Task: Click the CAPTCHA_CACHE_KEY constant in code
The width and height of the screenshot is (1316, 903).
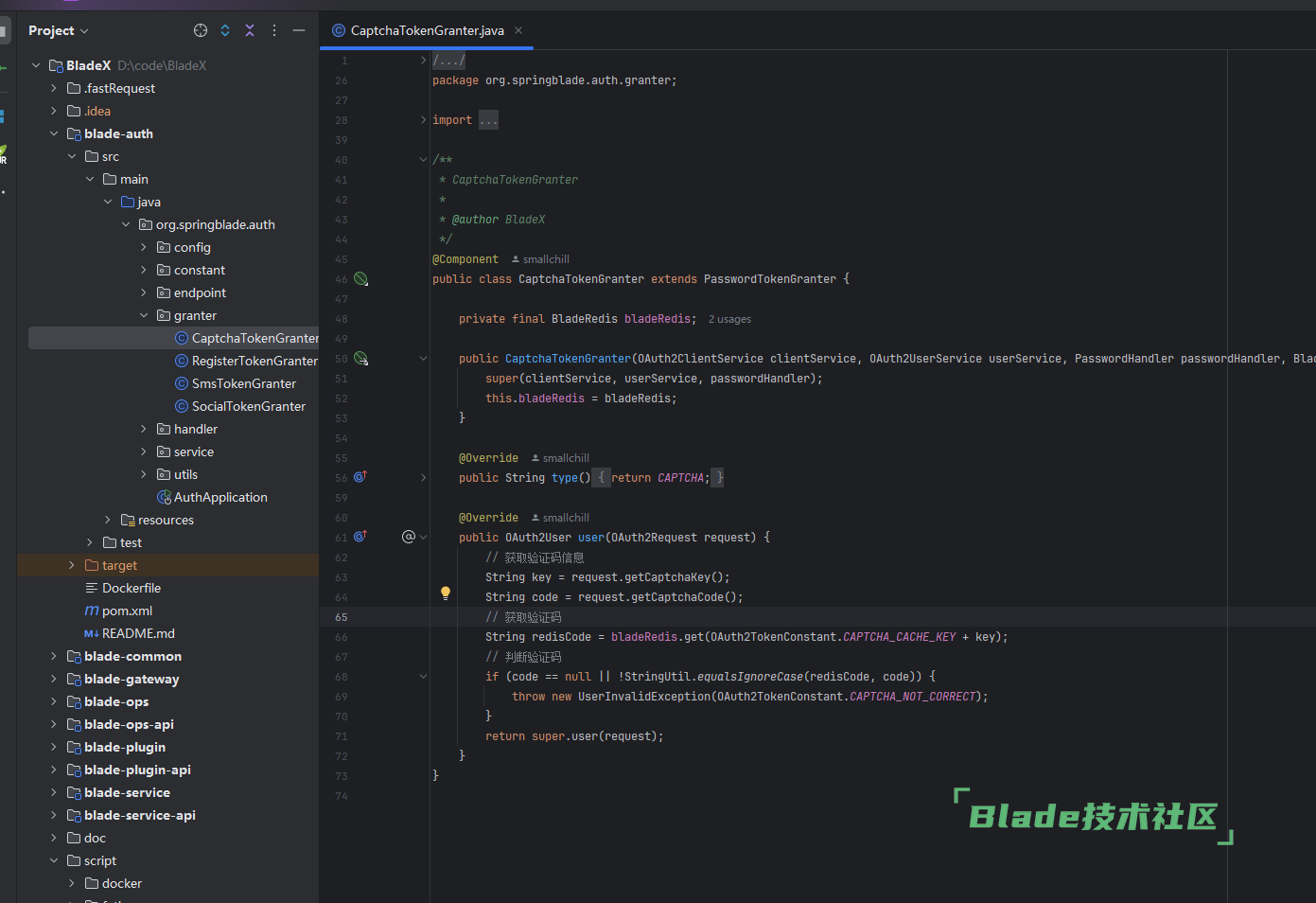Action: (899, 637)
